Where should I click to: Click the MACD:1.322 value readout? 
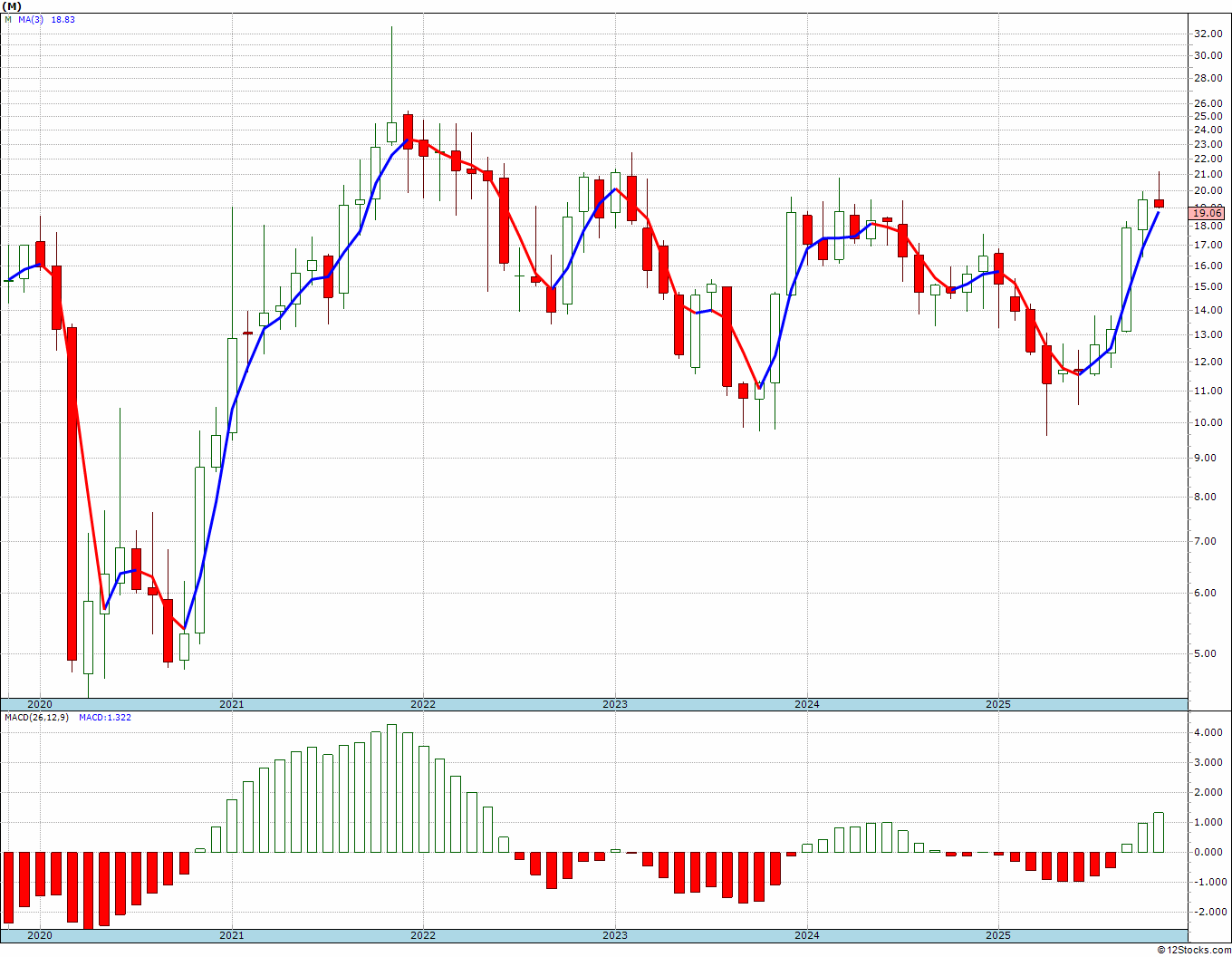[105, 717]
